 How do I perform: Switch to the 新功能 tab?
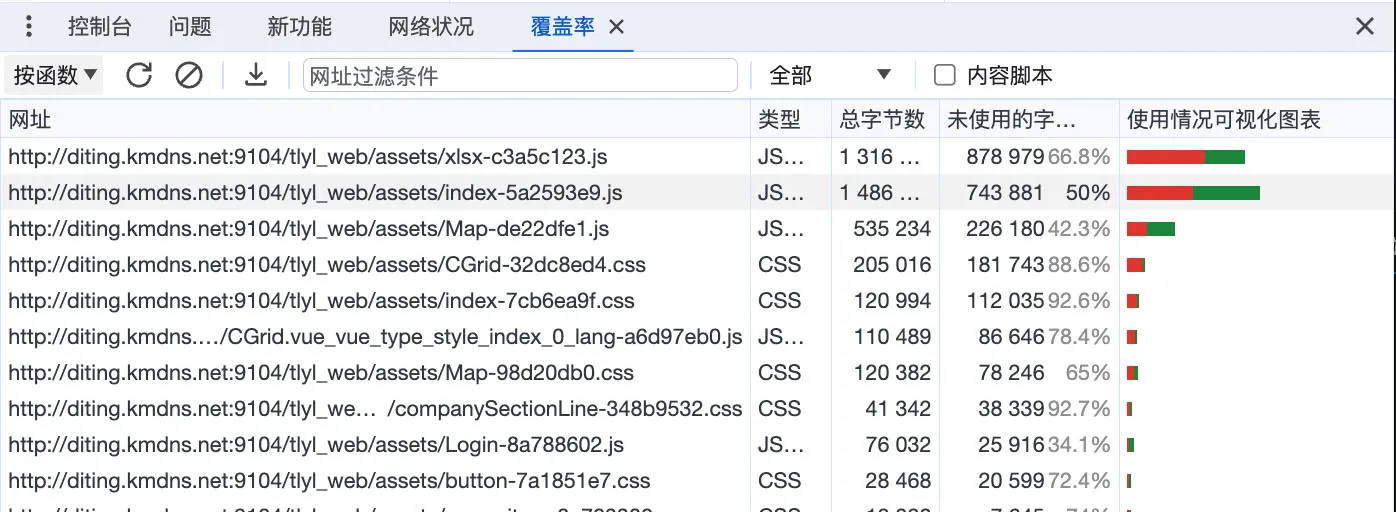pyautogui.click(x=299, y=27)
